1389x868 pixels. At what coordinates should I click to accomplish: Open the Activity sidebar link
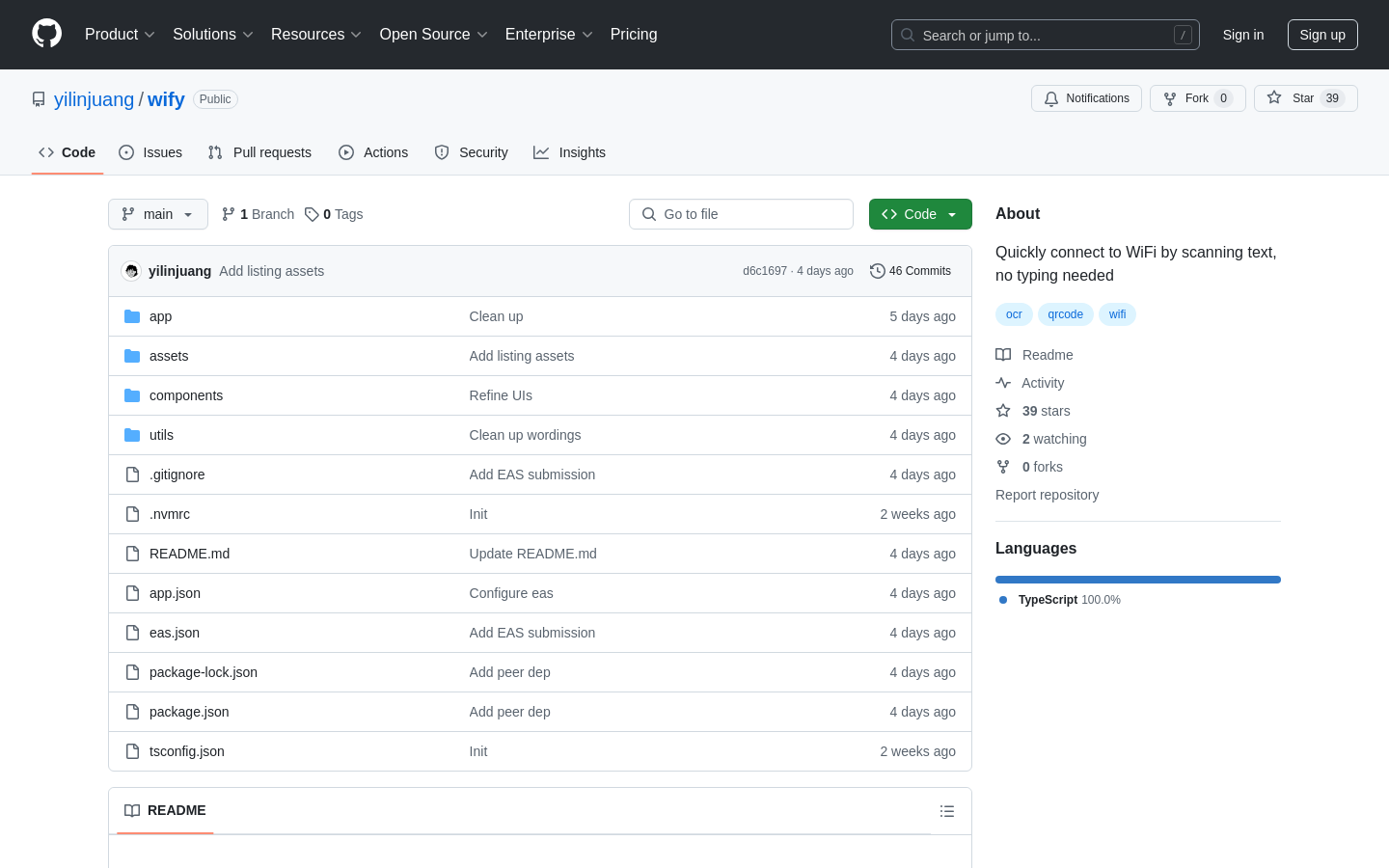tap(1030, 383)
